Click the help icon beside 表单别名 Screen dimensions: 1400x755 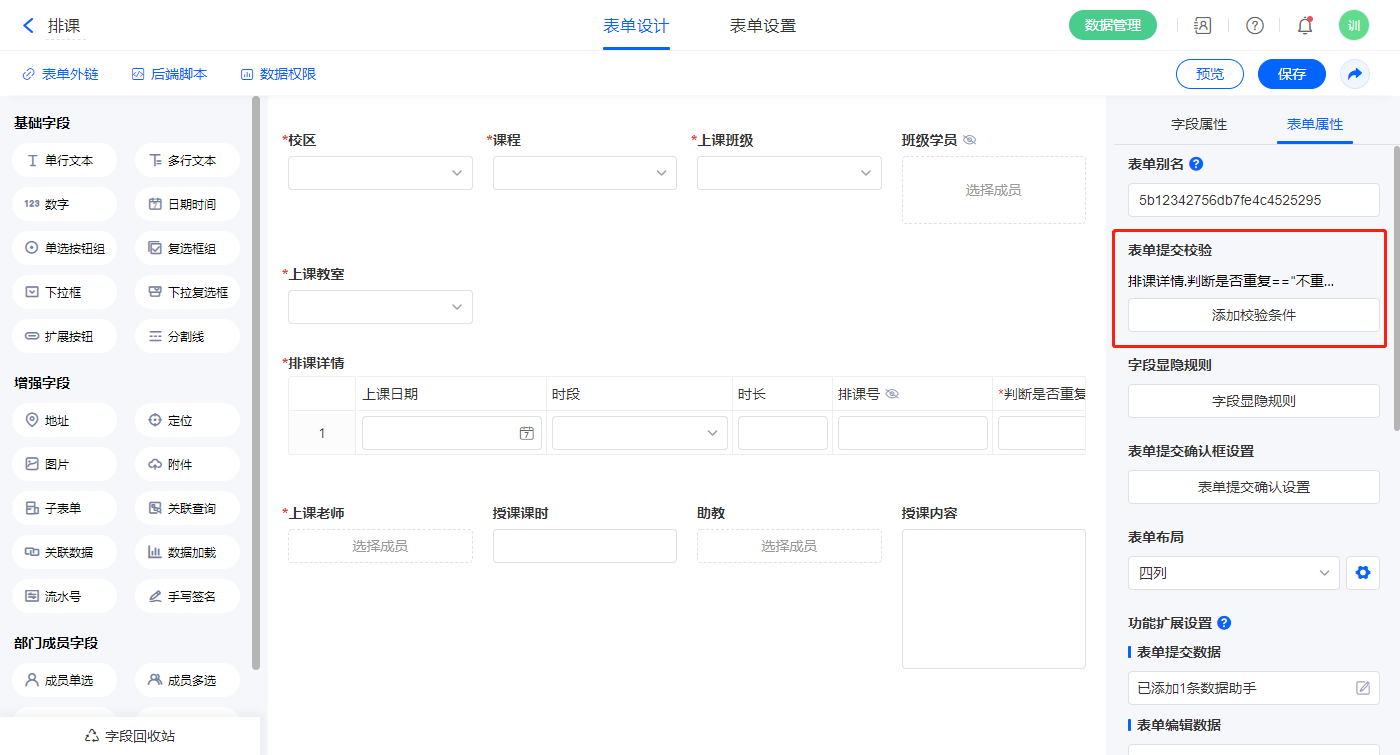[1196, 164]
